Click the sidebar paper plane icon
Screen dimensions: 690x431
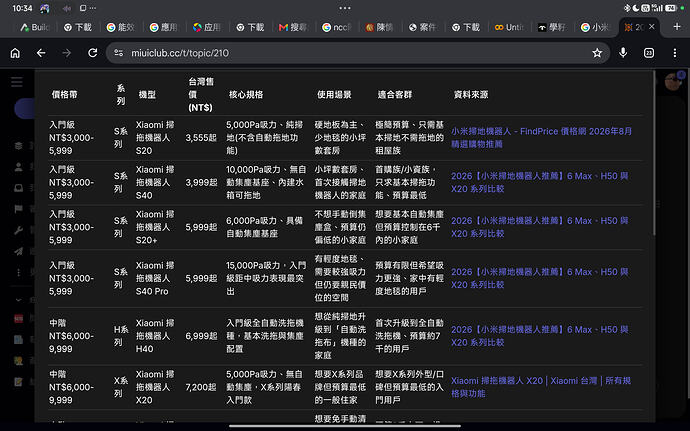18,251
